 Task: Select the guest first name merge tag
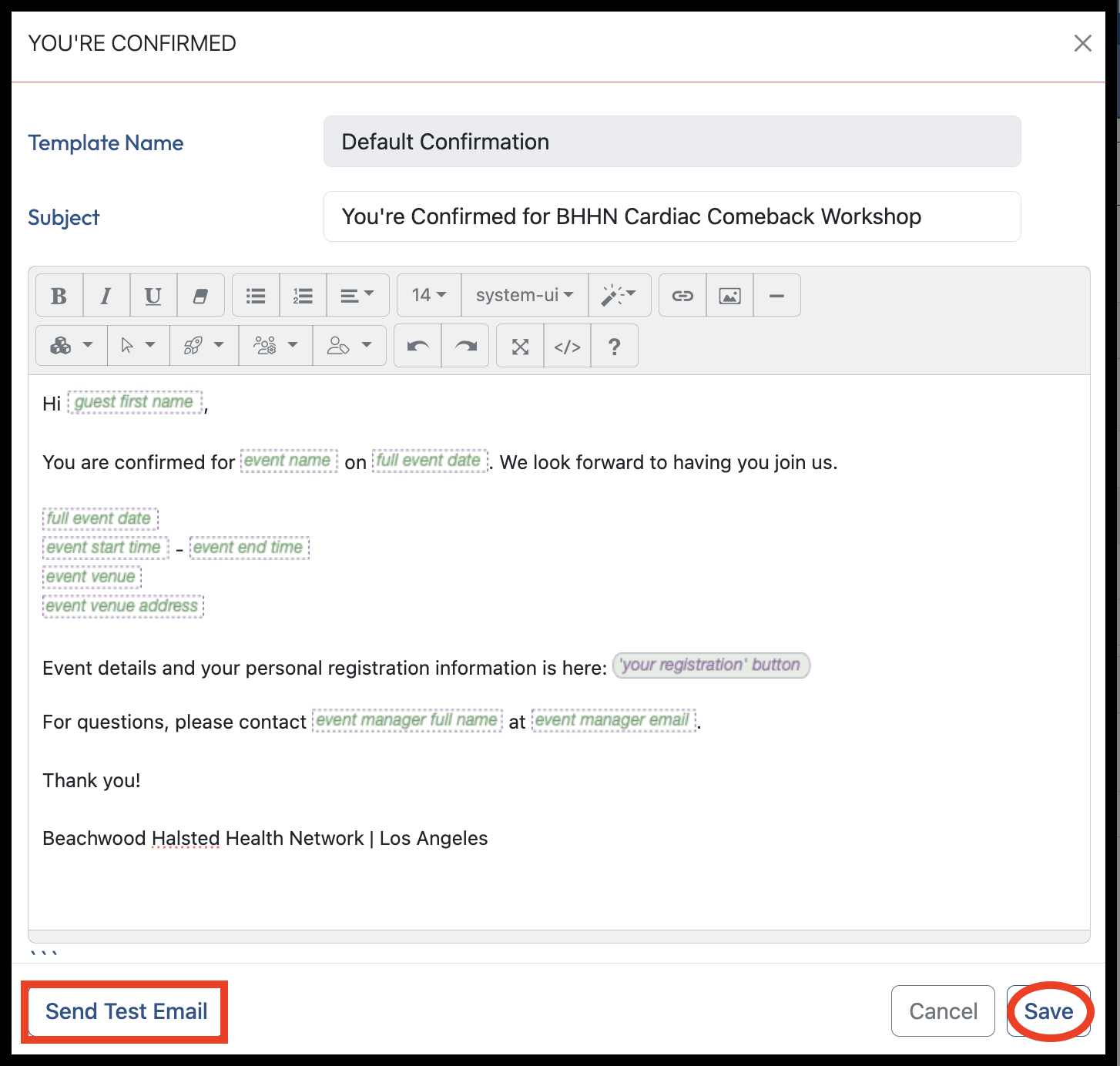(136, 402)
